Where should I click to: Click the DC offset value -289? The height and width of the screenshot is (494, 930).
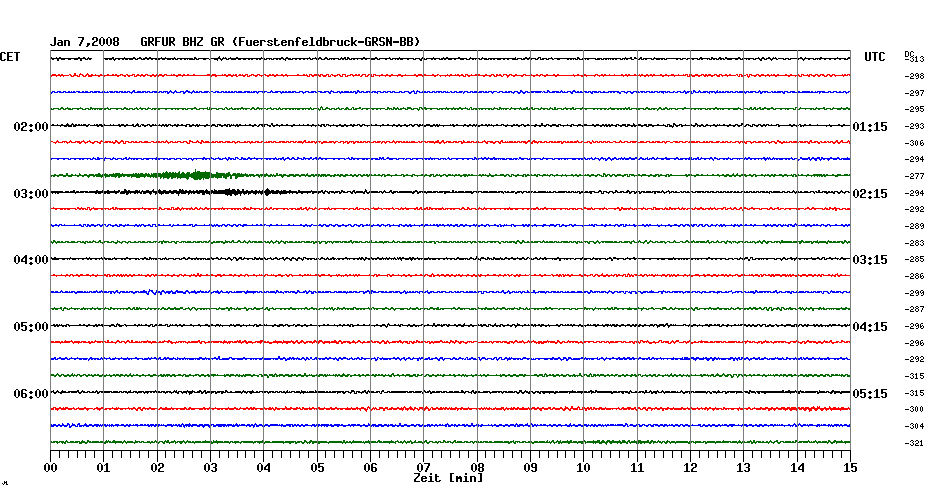pyautogui.click(x=915, y=226)
